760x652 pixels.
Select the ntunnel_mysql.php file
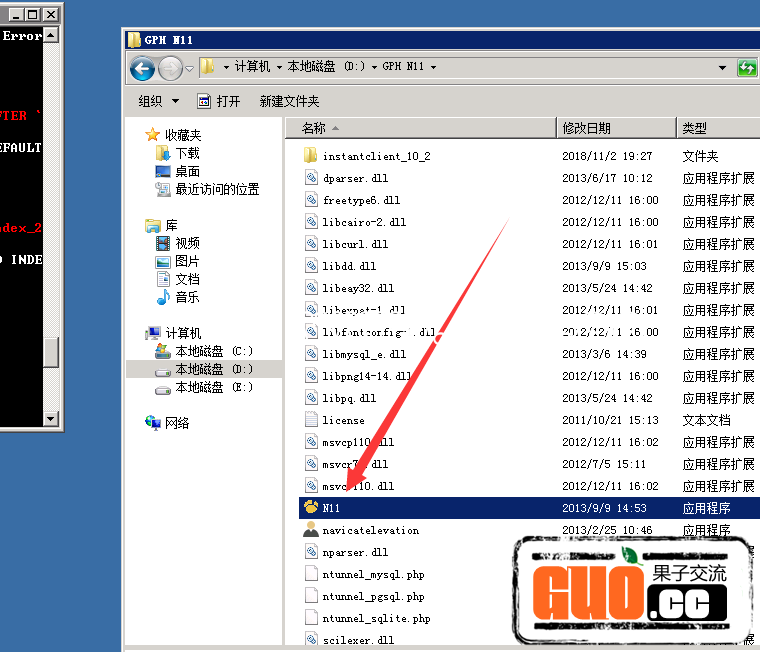pos(373,574)
